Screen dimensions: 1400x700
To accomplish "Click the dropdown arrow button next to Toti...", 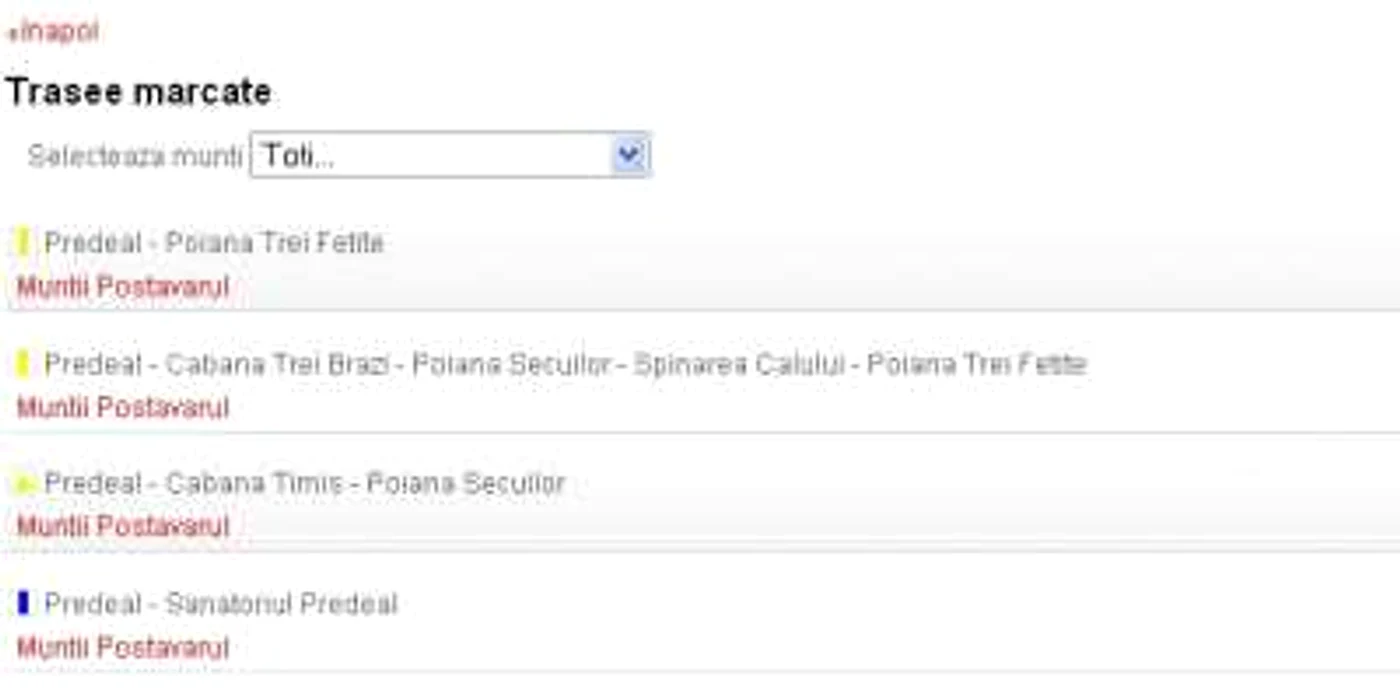I will (629, 155).
